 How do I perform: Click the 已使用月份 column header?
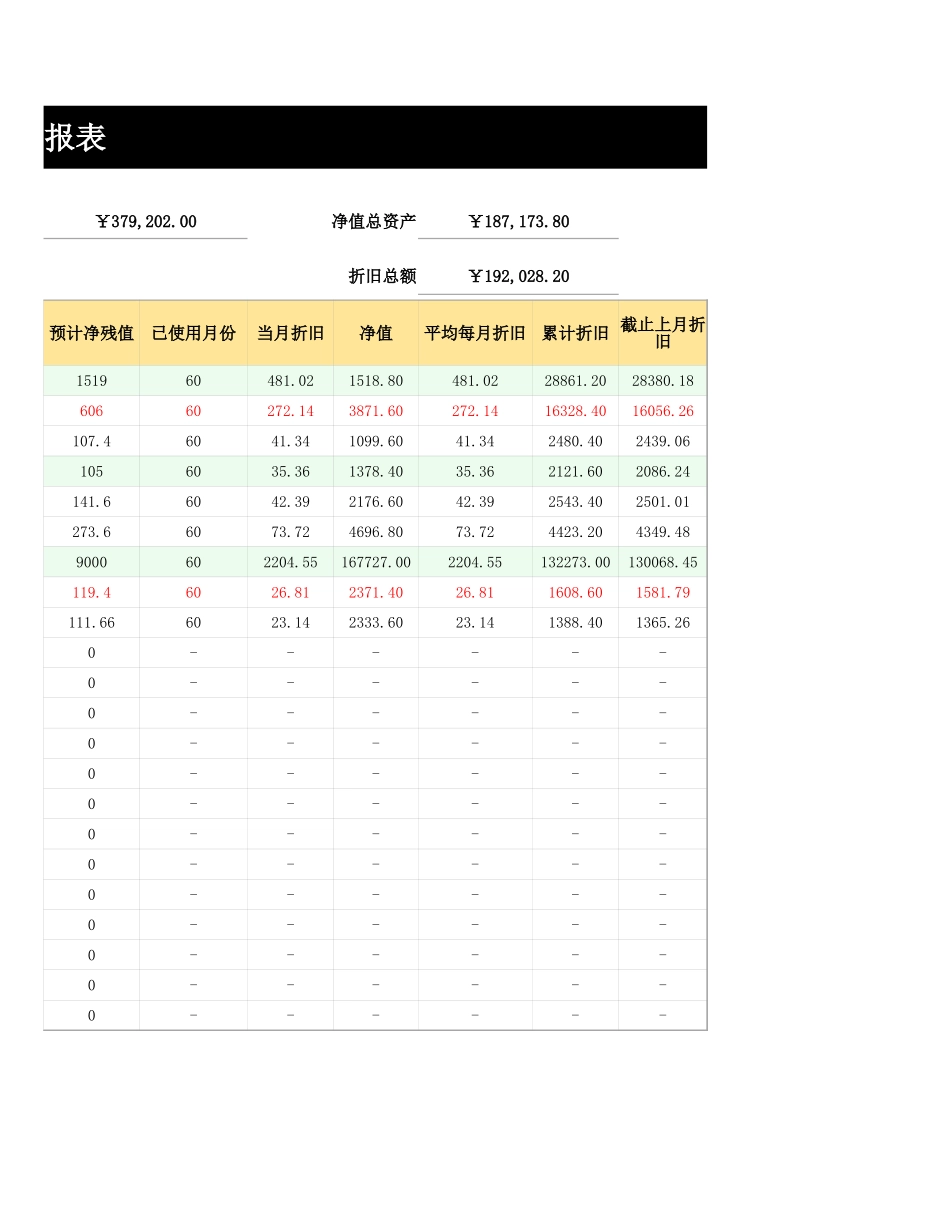click(x=193, y=333)
